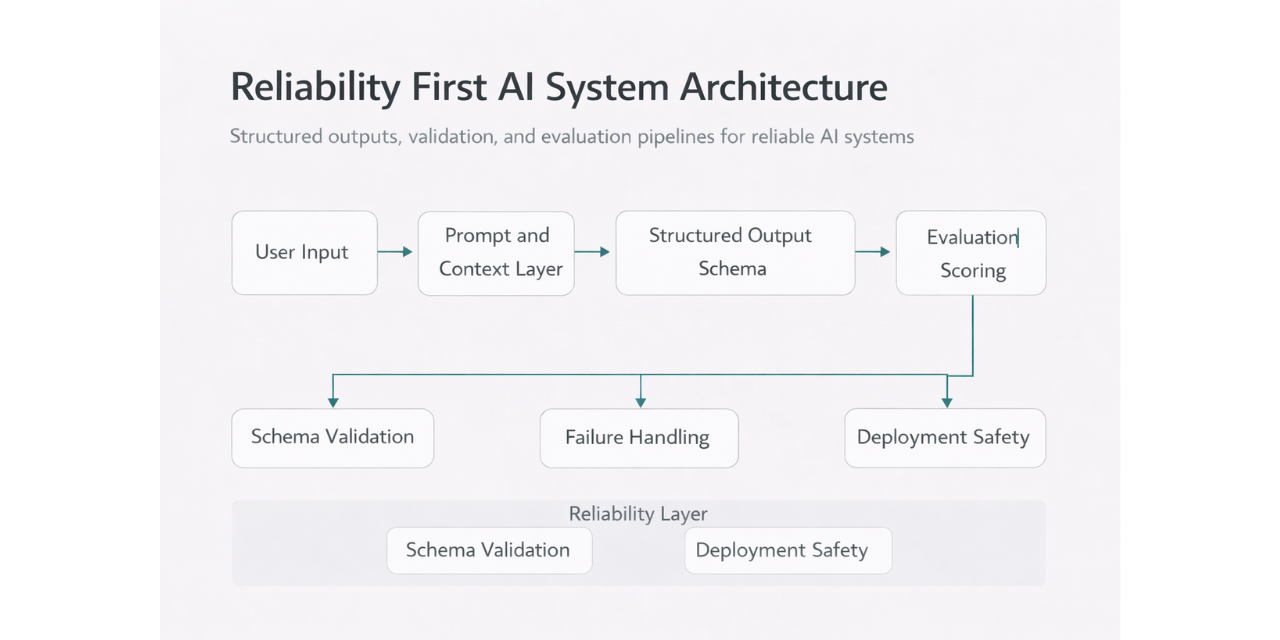Select the Deployment Safety box in the middle row
The image size is (1280, 640).
click(x=943, y=437)
